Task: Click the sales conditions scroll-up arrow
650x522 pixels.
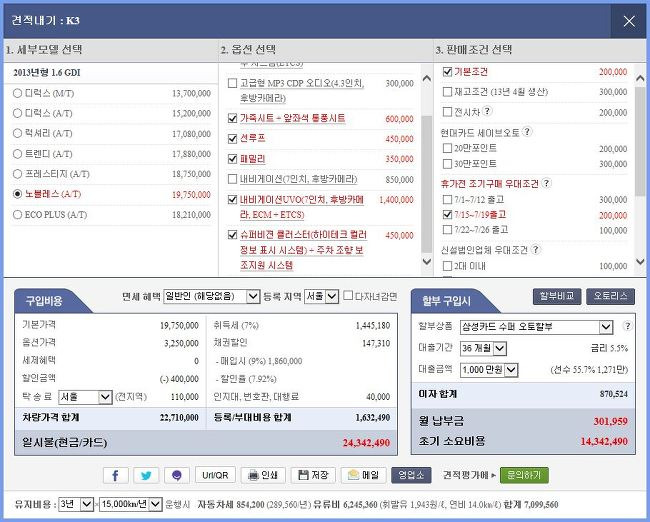Action: [640, 78]
